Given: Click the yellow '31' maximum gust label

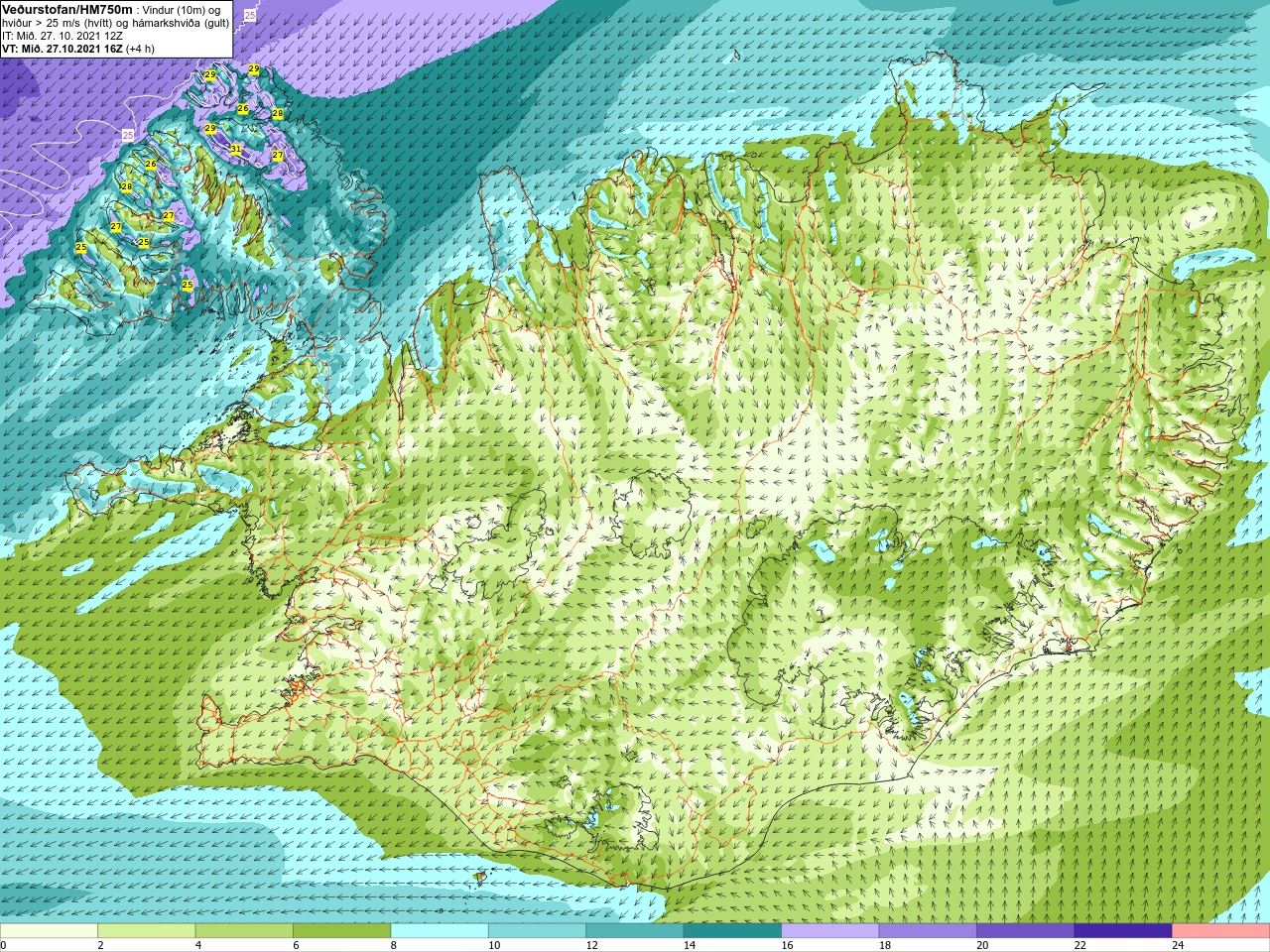Looking at the screenshot, I should [x=235, y=150].
